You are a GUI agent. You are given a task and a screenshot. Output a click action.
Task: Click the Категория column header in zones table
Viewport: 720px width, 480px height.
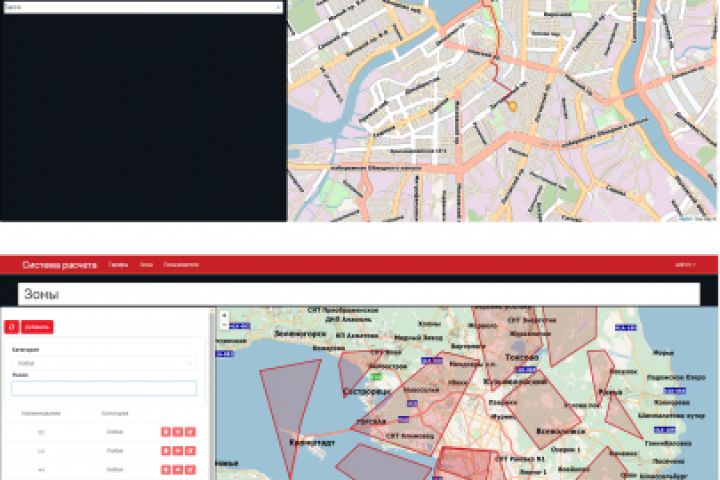(115, 413)
